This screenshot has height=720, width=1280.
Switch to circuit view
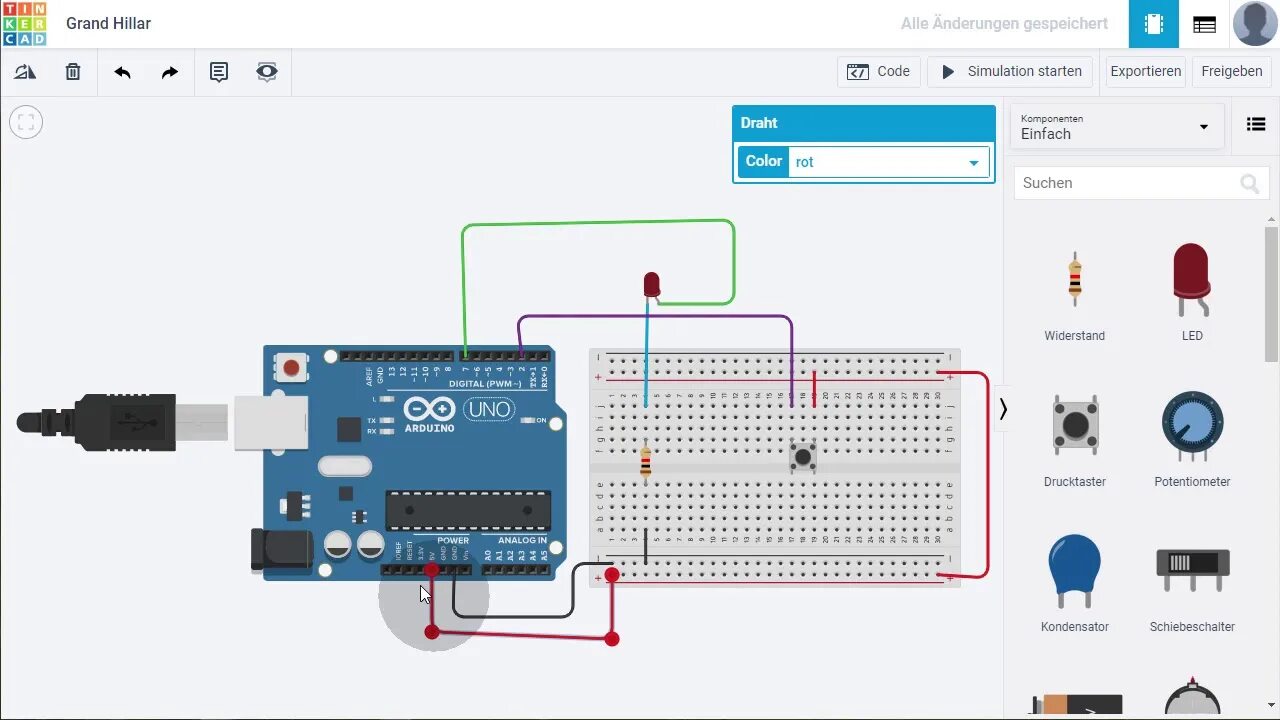tap(1154, 24)
